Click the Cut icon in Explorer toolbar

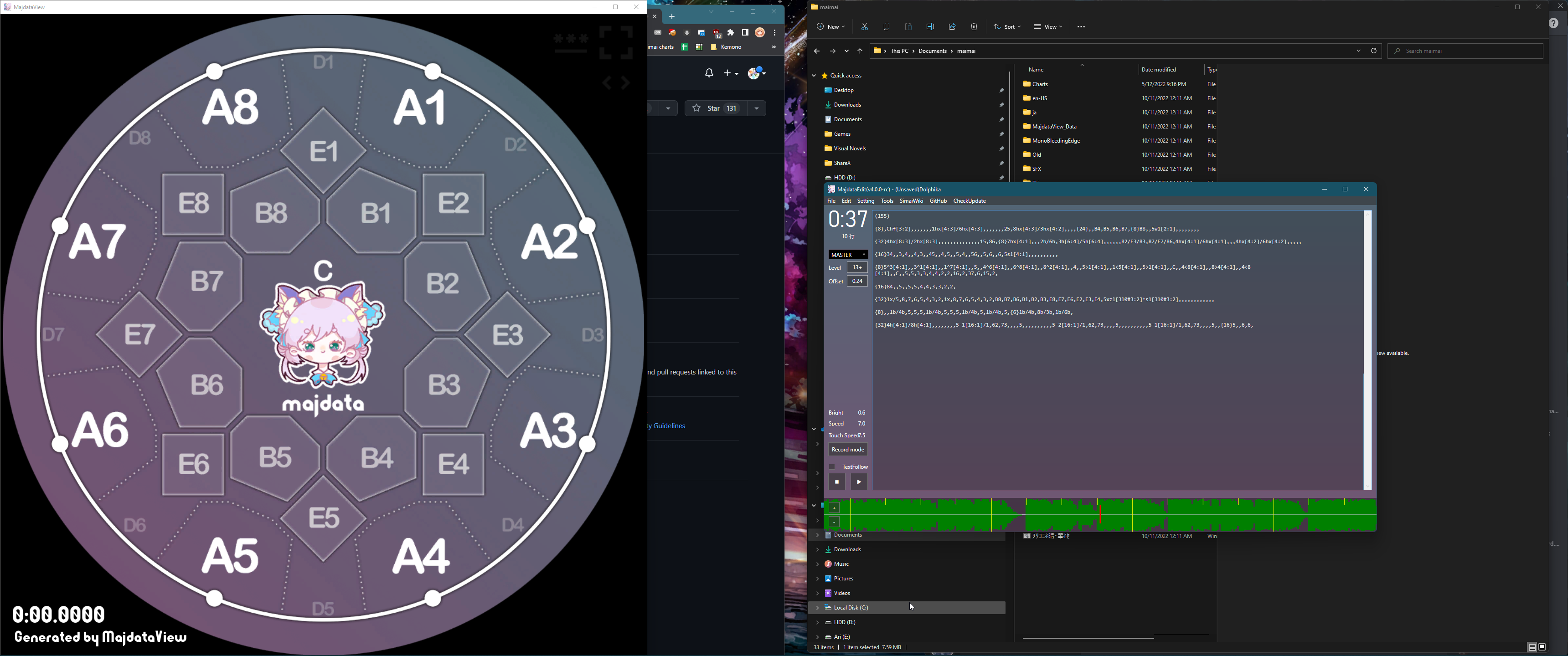click(864, 27)
